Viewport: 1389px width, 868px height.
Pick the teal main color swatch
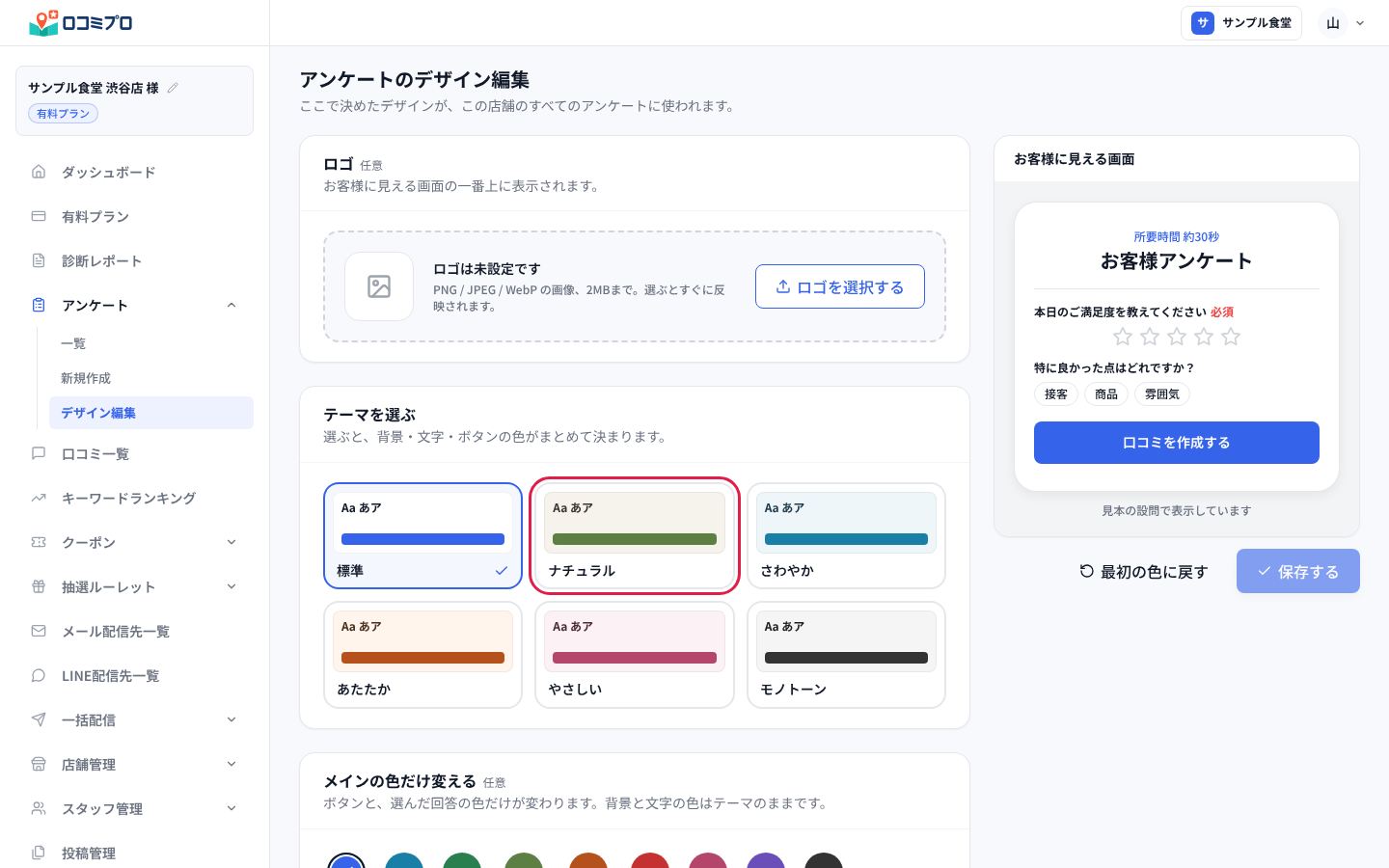coord(404,860)
